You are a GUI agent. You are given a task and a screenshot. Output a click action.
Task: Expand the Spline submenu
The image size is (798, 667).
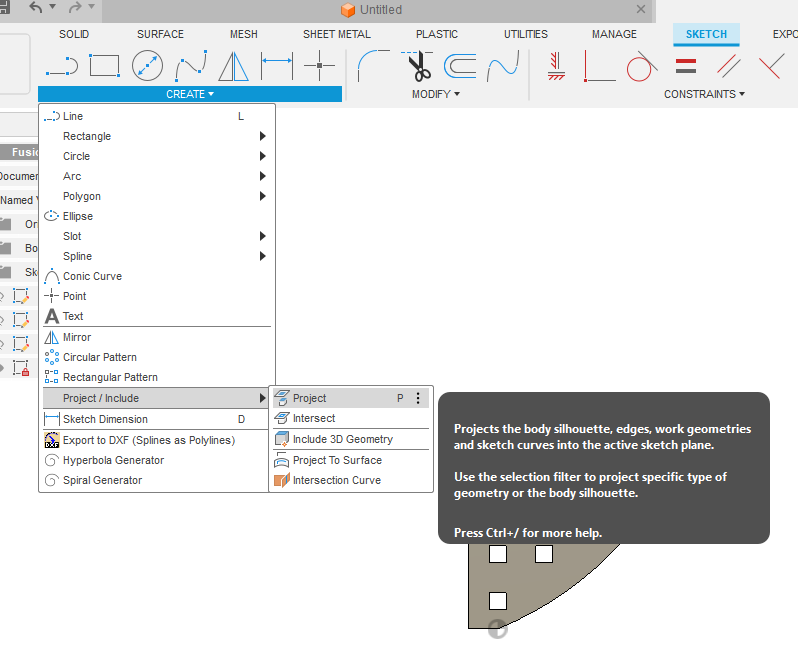(x=157, y=256)
